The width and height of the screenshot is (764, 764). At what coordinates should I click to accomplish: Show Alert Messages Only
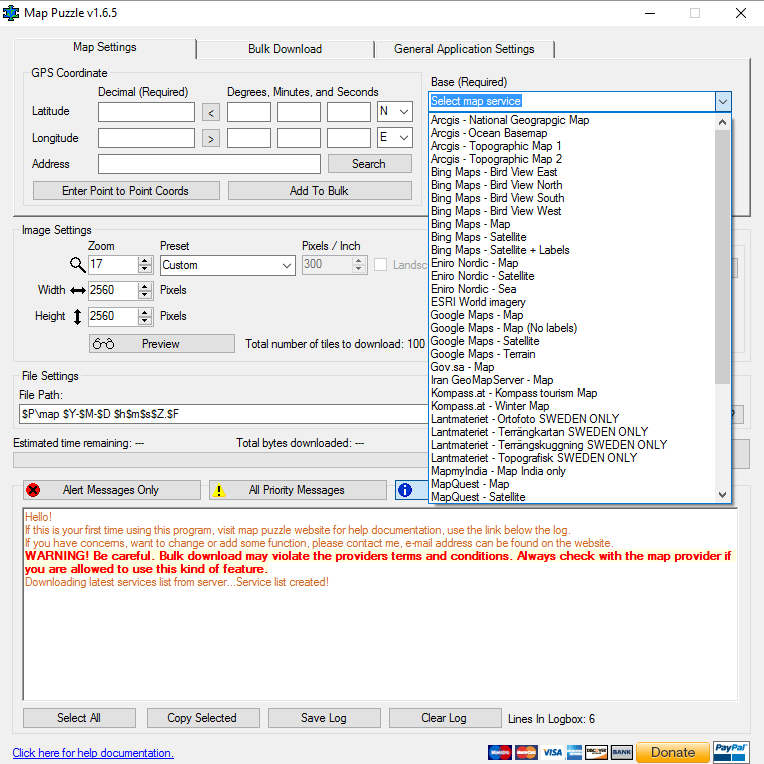(112, 490)
